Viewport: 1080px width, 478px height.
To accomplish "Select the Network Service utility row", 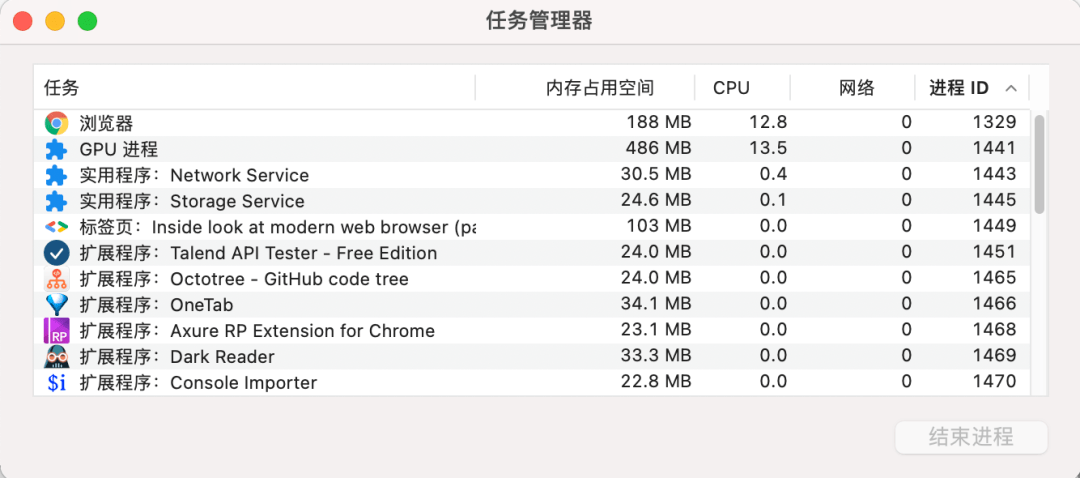I will point(532,175).
